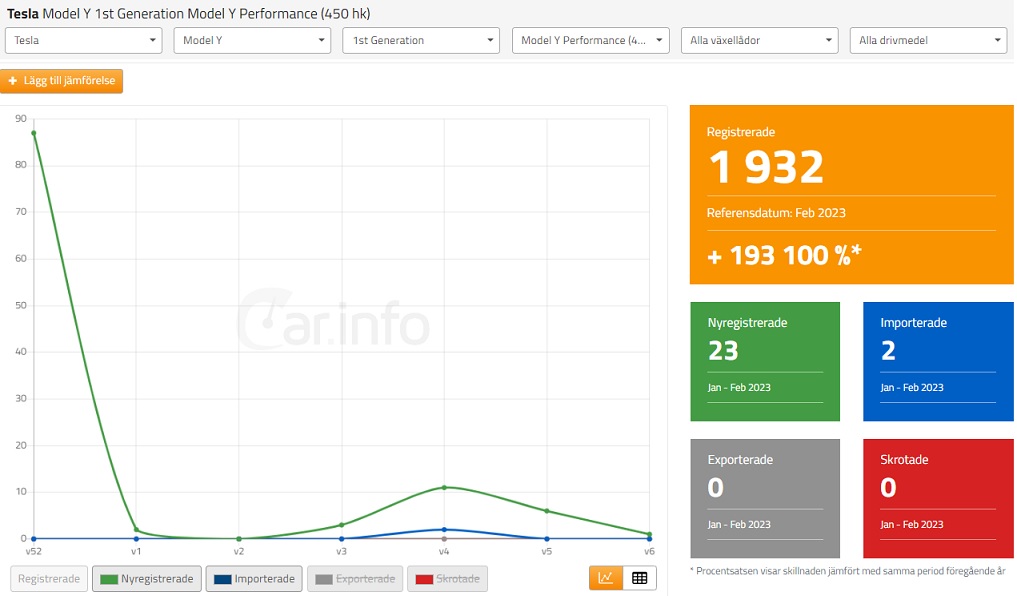The image size is (1017, 596).
Task: Show the Exporterade series
Action: (x=354, y=579)
